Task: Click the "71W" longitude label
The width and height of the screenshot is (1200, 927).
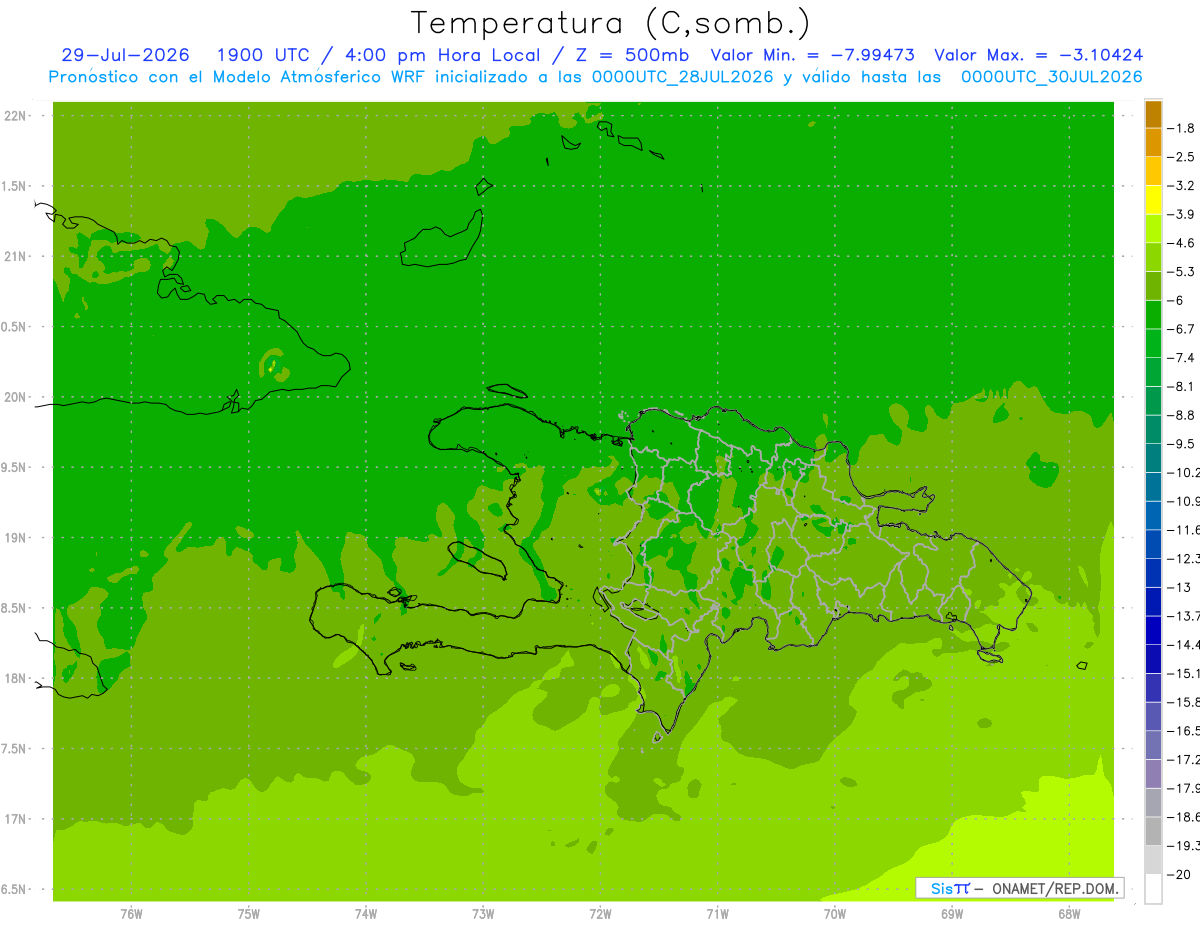Action: click(717, 915)
